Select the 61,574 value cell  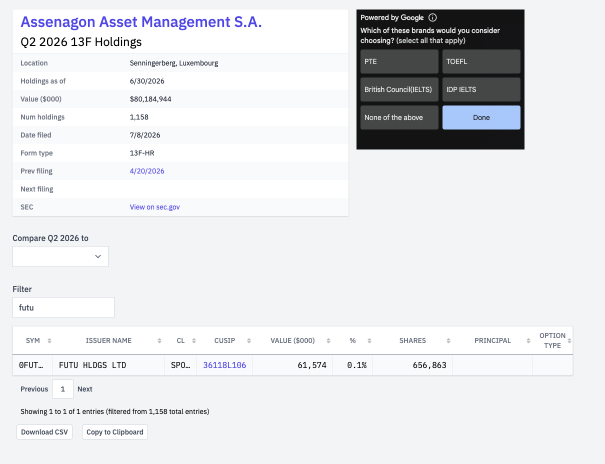[292, 365]
